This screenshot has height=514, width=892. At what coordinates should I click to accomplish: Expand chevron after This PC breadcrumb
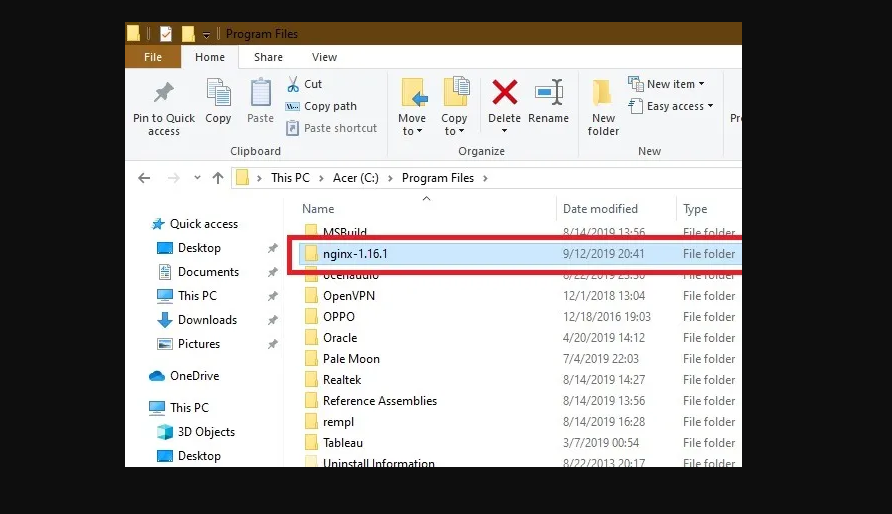click(321, 178)
